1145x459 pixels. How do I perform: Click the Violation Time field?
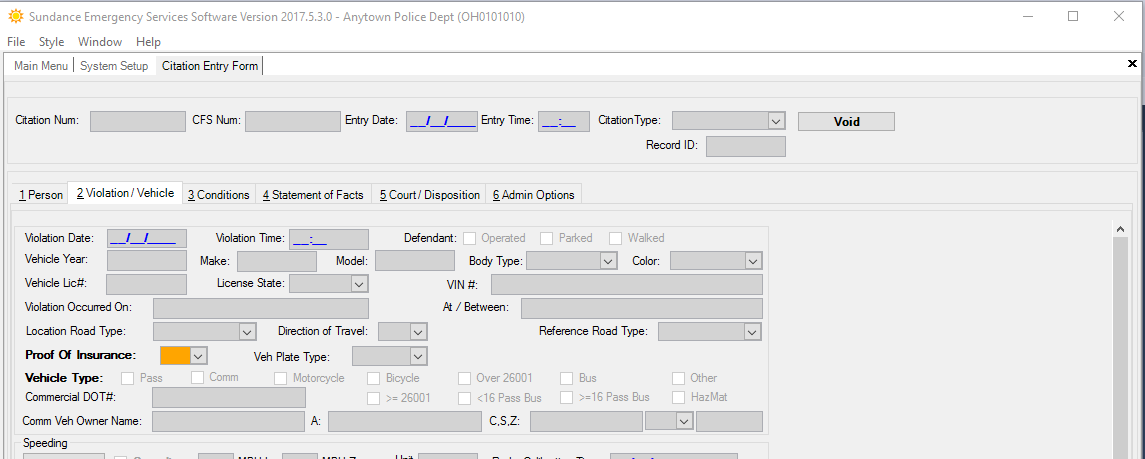coord(329,239)
